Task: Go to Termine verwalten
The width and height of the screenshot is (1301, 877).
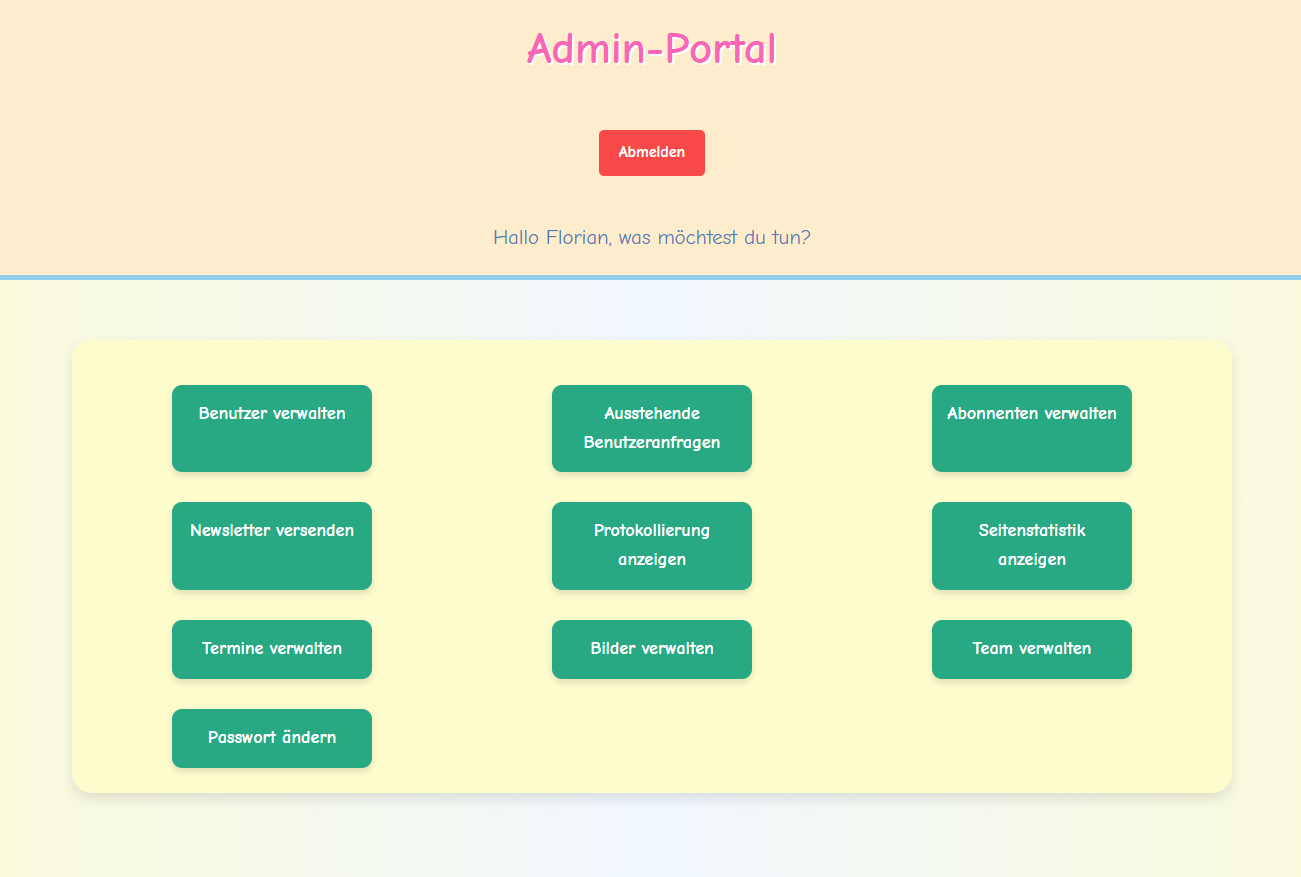Action: (272, 649)
